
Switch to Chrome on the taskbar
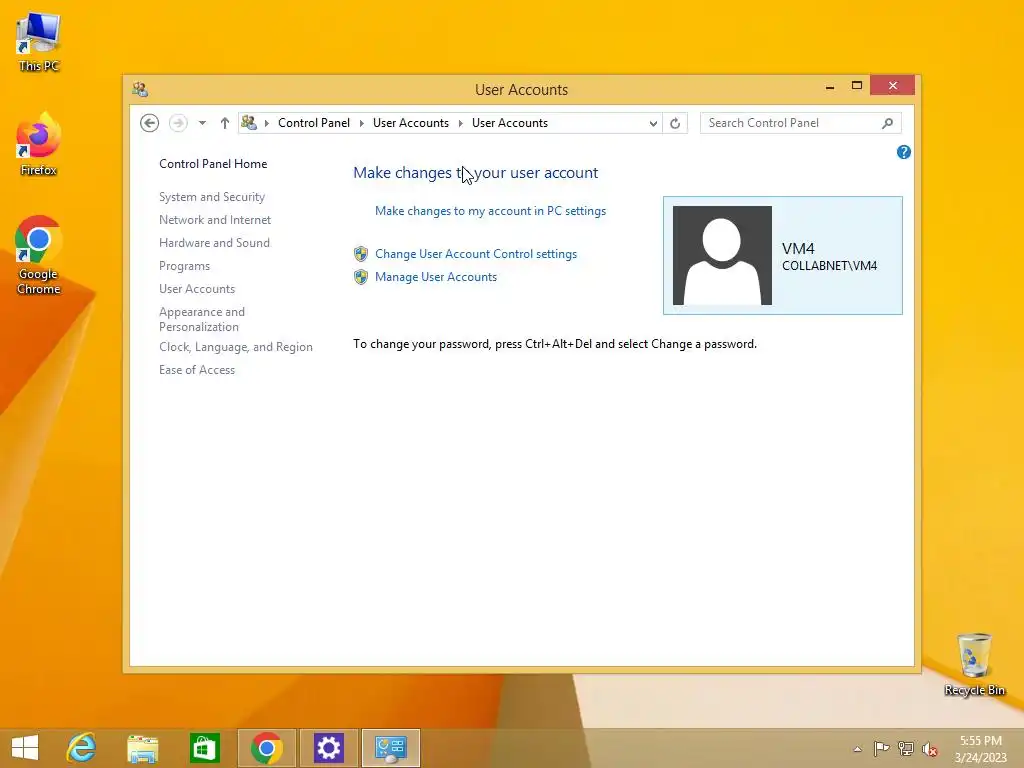(266, 748)
